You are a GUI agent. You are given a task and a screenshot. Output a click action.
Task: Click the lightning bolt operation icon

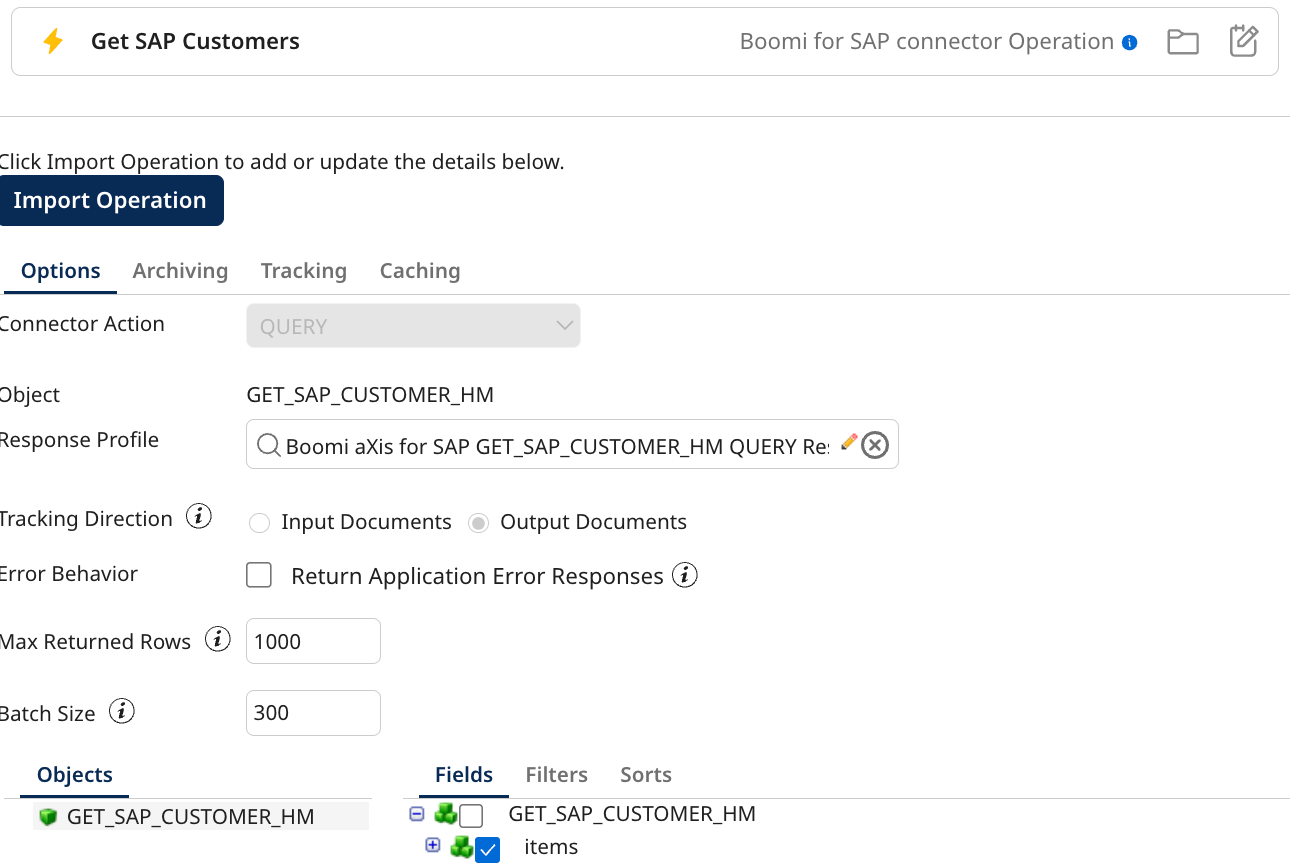coord(54,41)
